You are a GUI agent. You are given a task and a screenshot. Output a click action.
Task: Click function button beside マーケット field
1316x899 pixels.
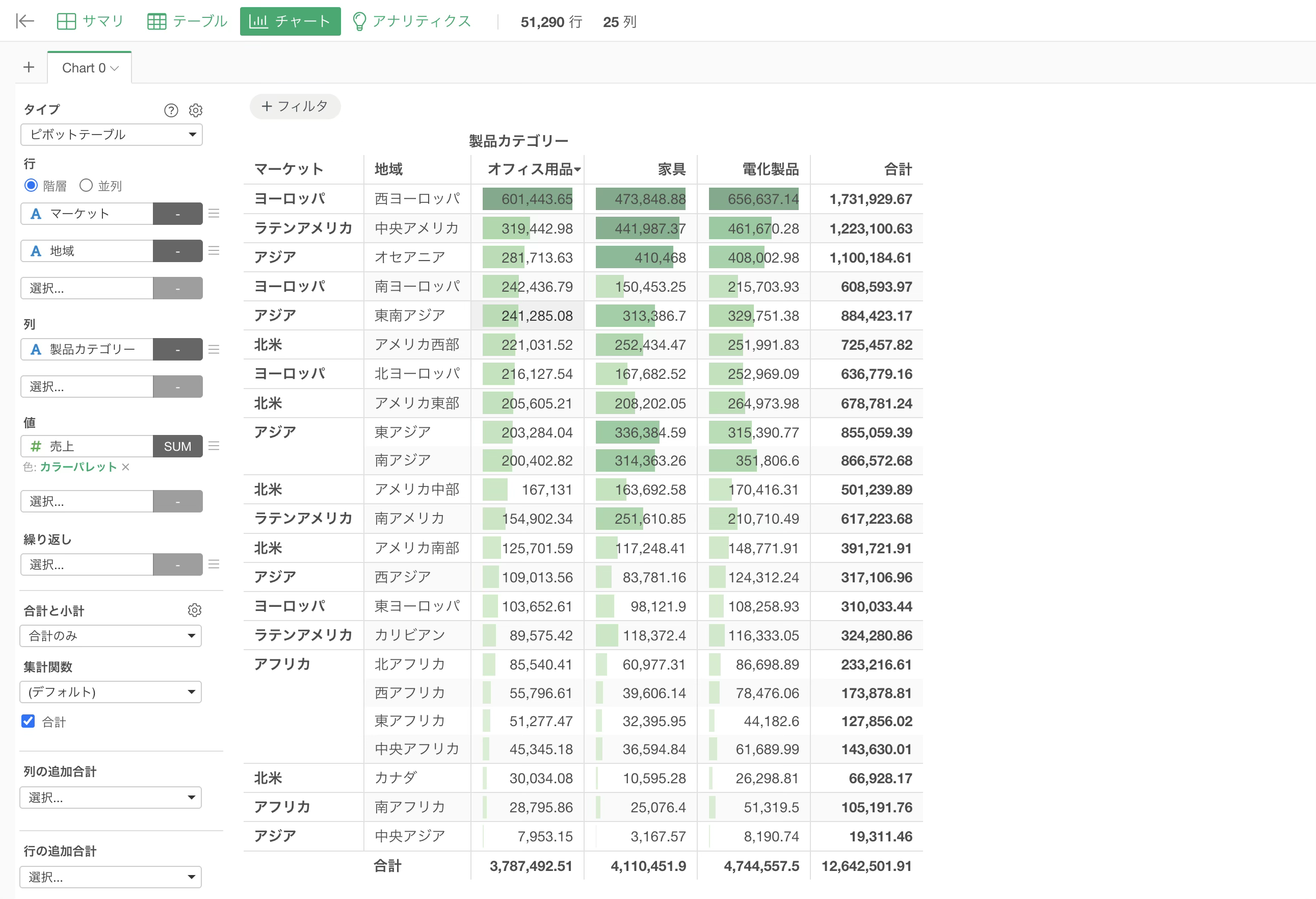(x=177, y=214)
